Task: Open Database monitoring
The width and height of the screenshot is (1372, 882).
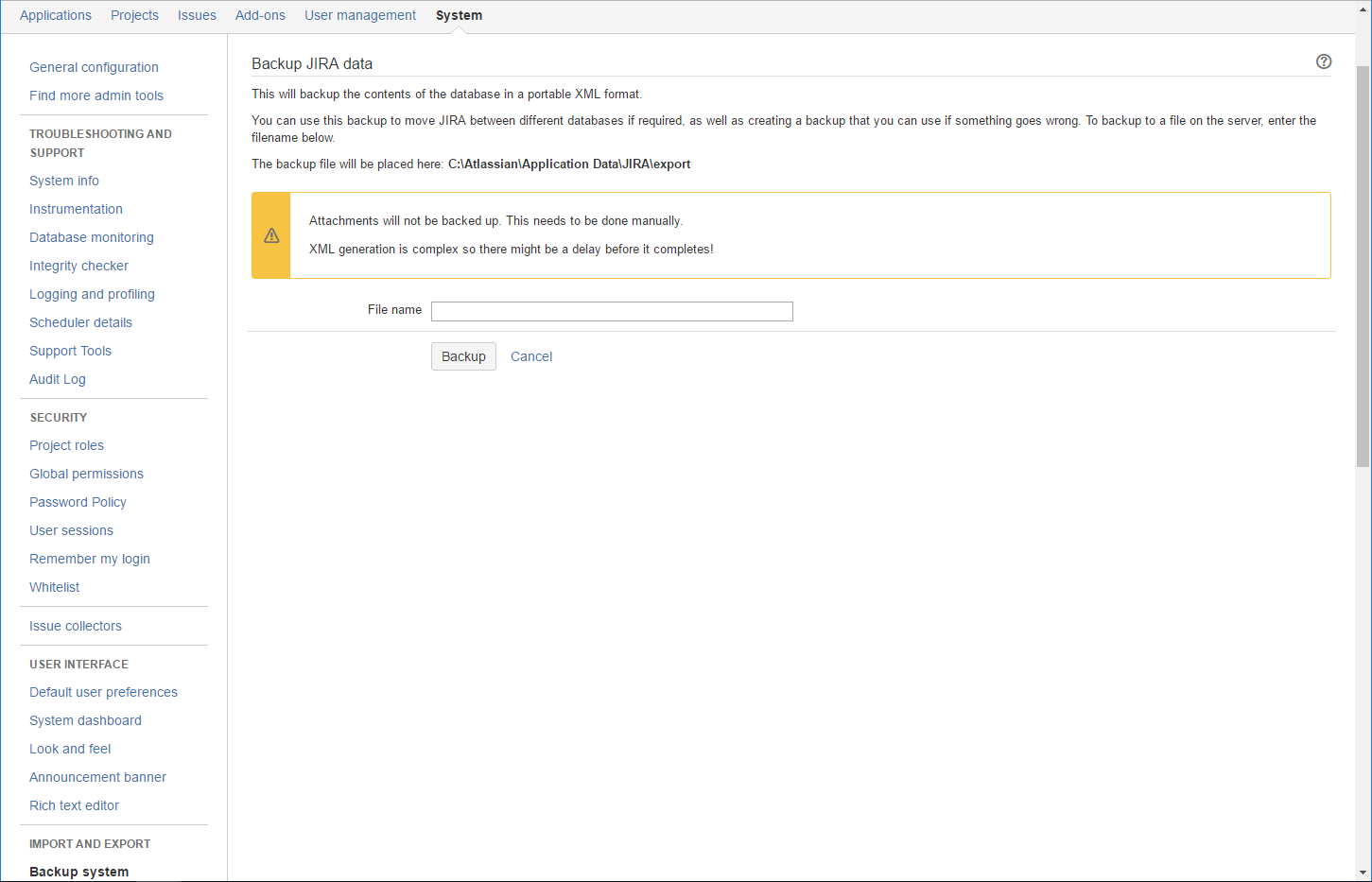Action: (92, 237)
